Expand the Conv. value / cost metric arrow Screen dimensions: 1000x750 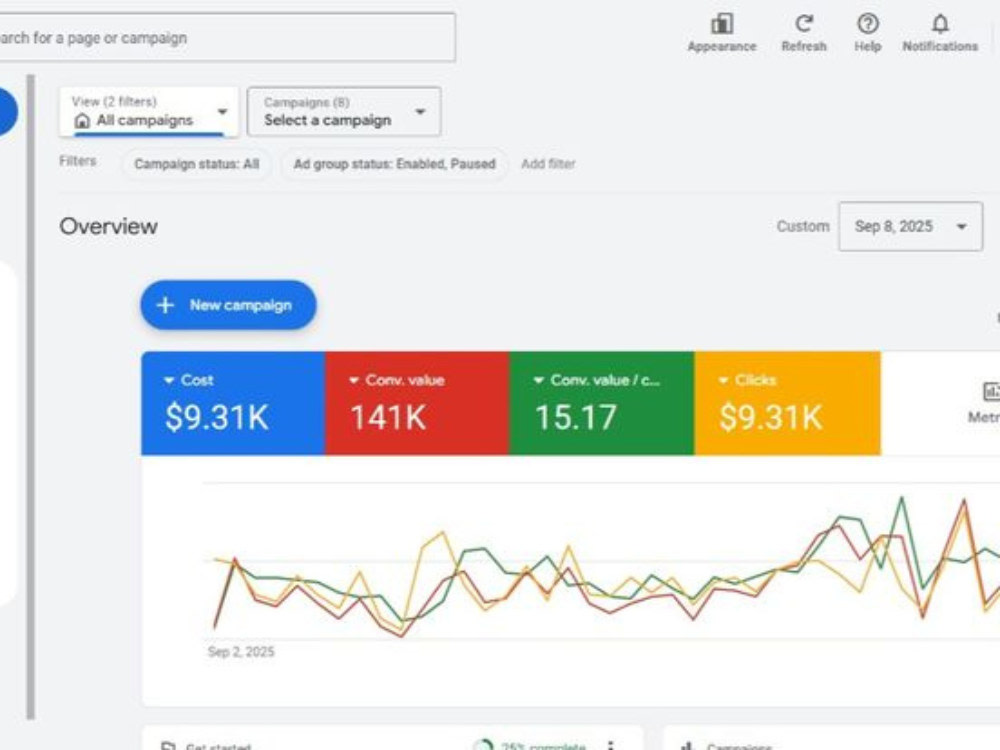point(538,380)
